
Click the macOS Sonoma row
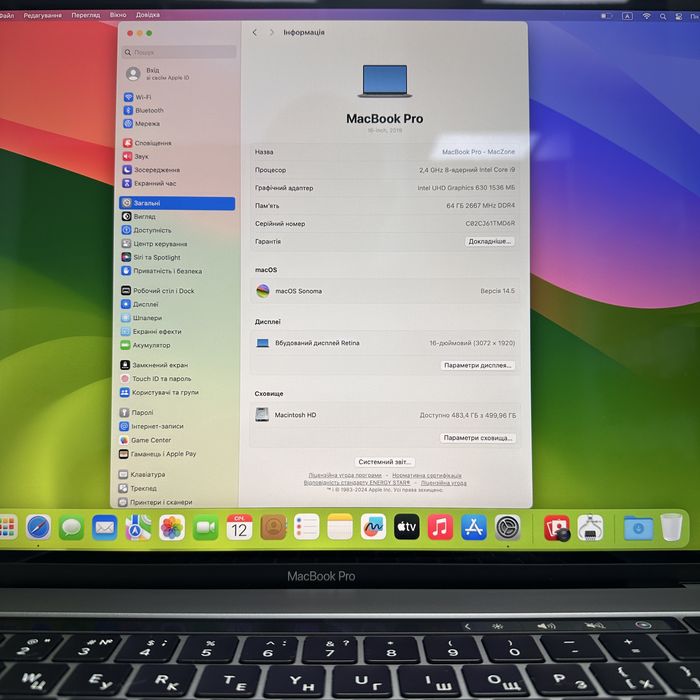[385, 291]
